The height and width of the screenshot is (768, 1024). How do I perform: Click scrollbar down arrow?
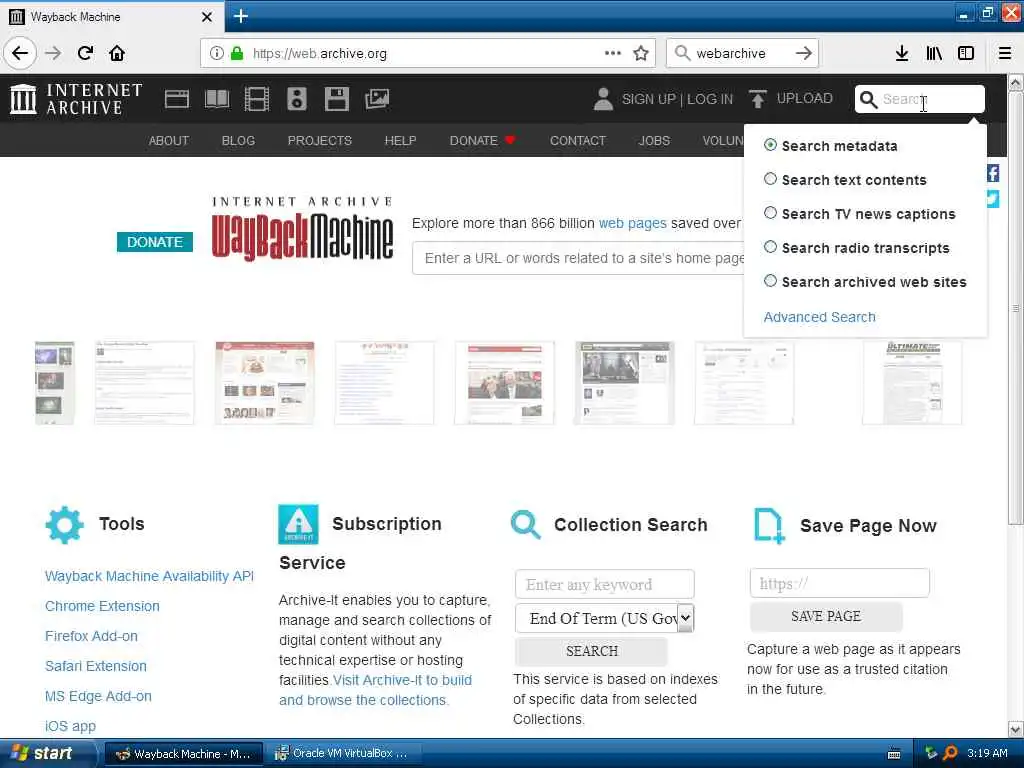pos(1016,729)
